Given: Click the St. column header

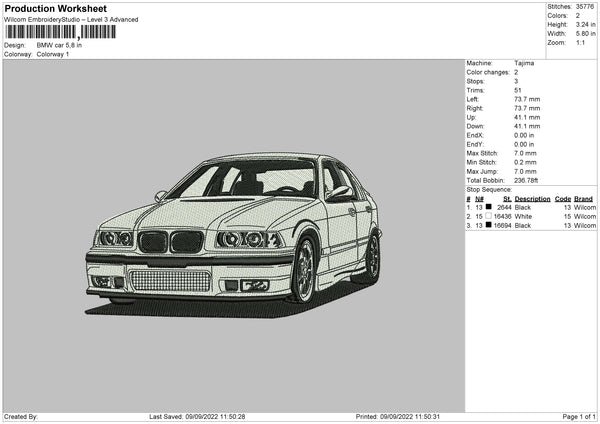Looking at the screenshot, I should point(507,198).
